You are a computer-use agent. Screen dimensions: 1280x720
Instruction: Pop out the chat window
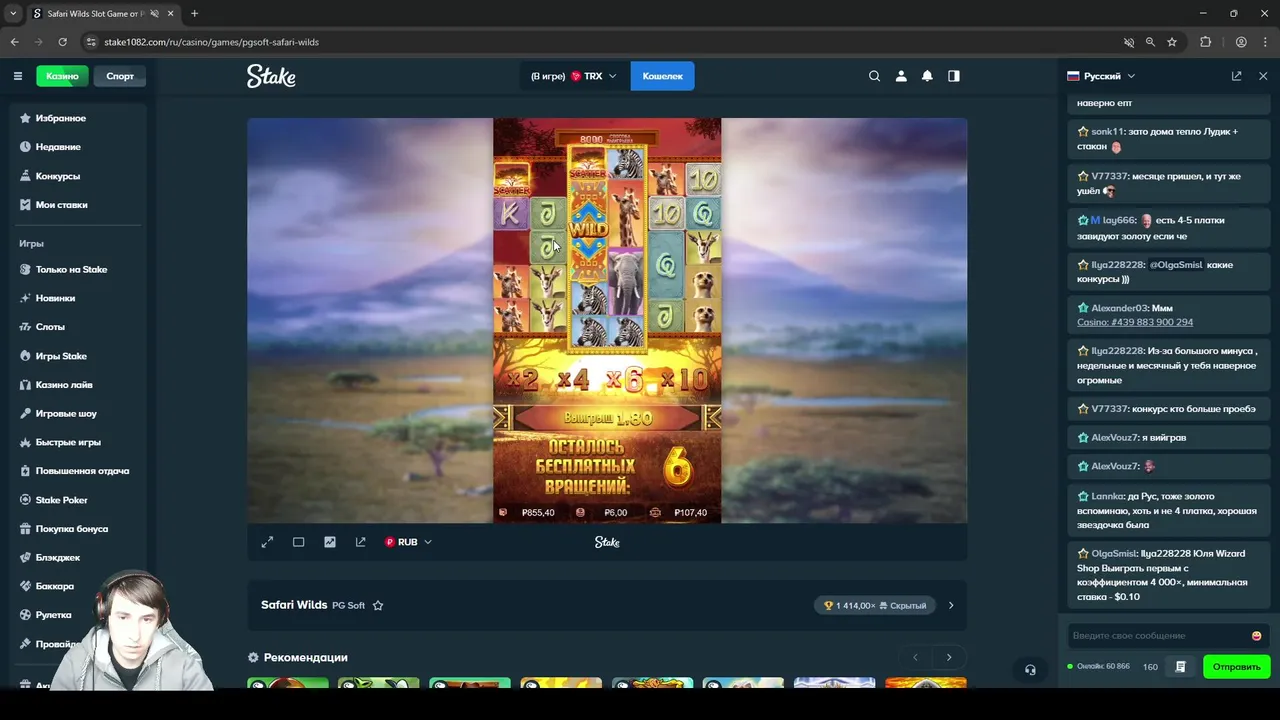1237,76
